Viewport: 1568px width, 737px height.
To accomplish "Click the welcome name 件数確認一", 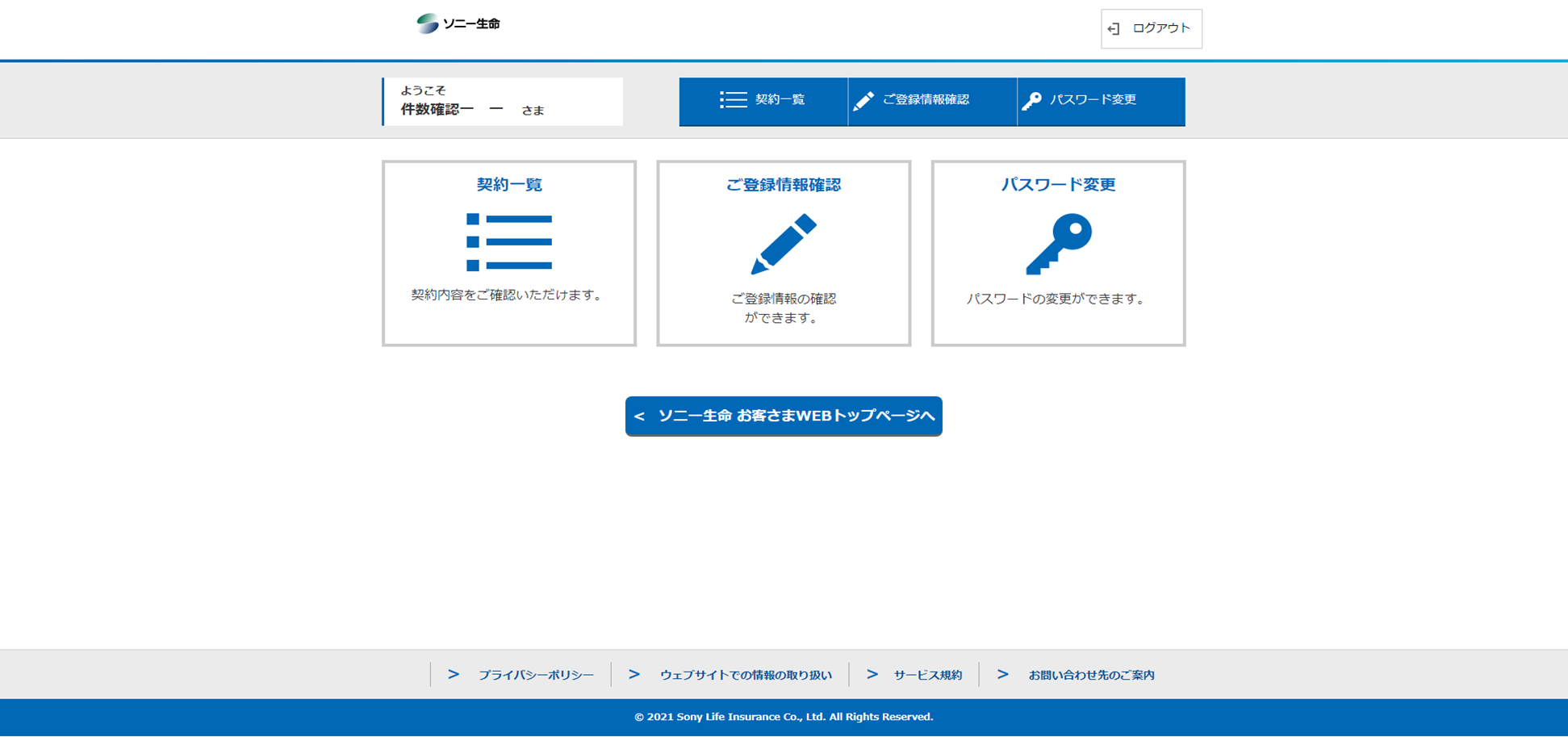I will point(437,109).
